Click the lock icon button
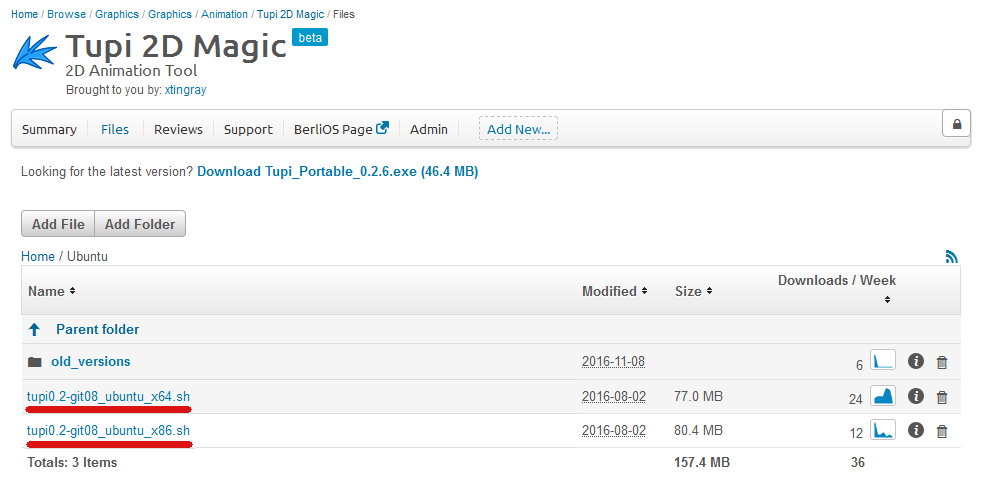The height and width of the screenshot is (482, 987). point(956,124)
